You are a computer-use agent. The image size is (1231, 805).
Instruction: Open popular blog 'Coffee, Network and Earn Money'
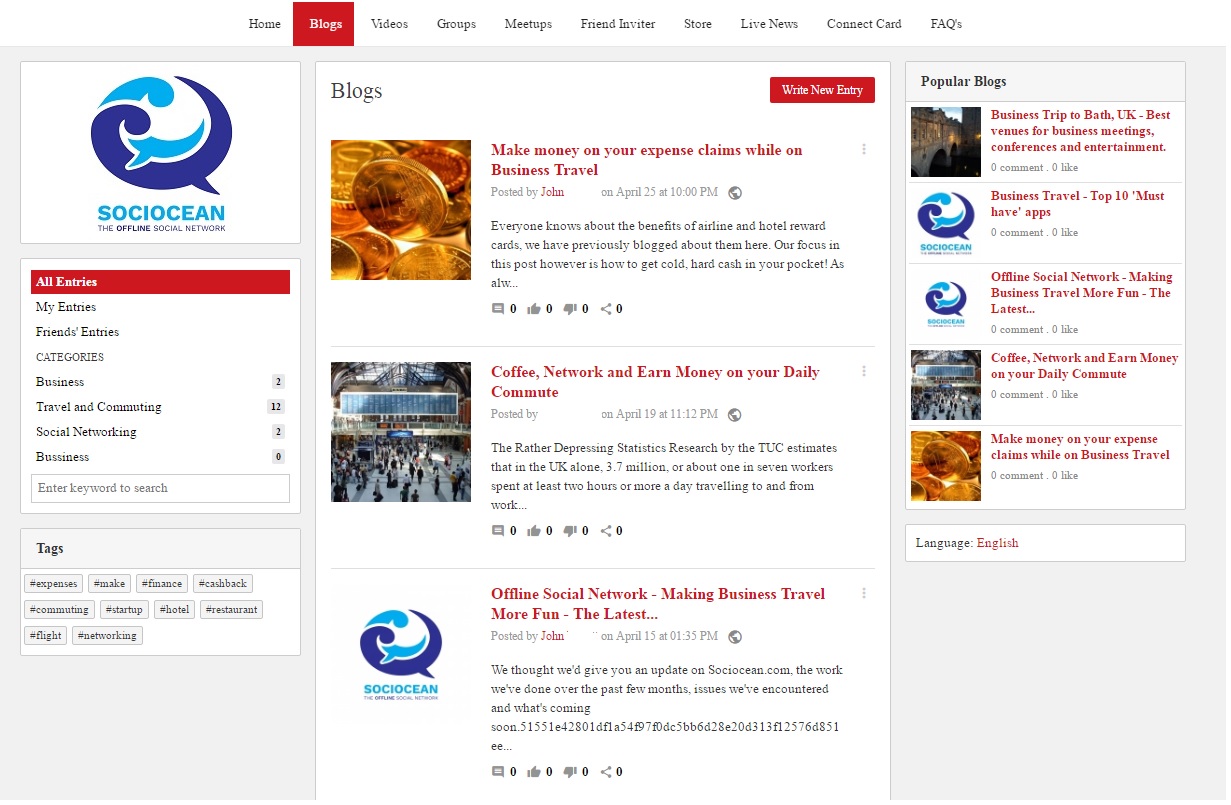pyautogui.click(x=1085, y=366)
